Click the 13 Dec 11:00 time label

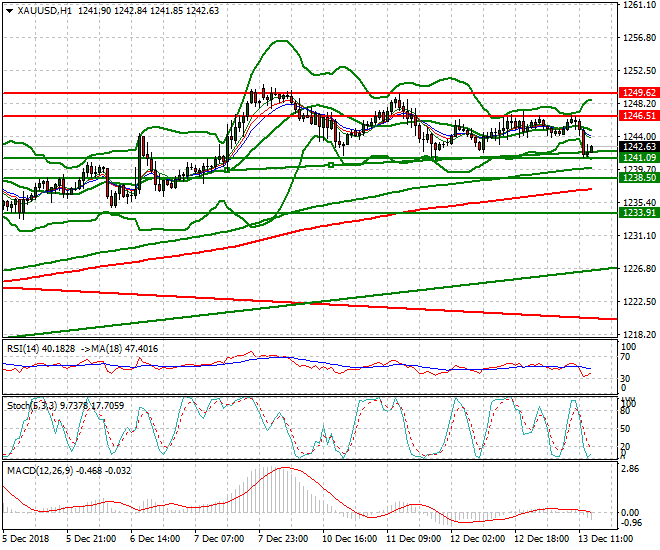point(606,539)
